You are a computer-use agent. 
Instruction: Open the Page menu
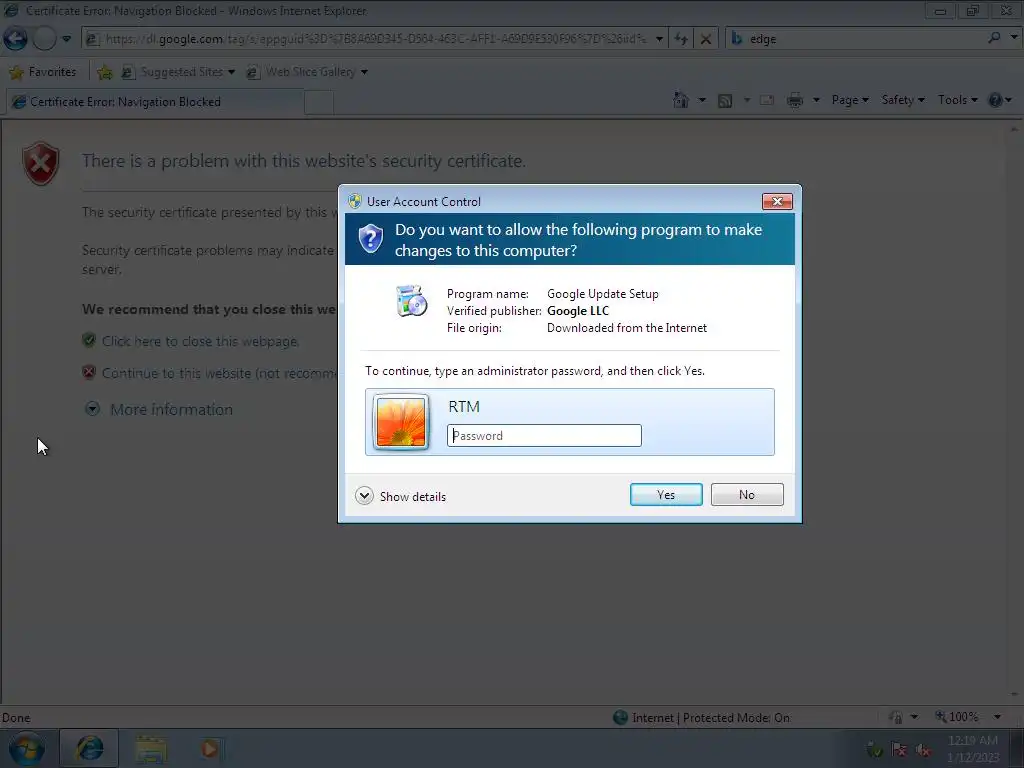click(x=850, y=100)
